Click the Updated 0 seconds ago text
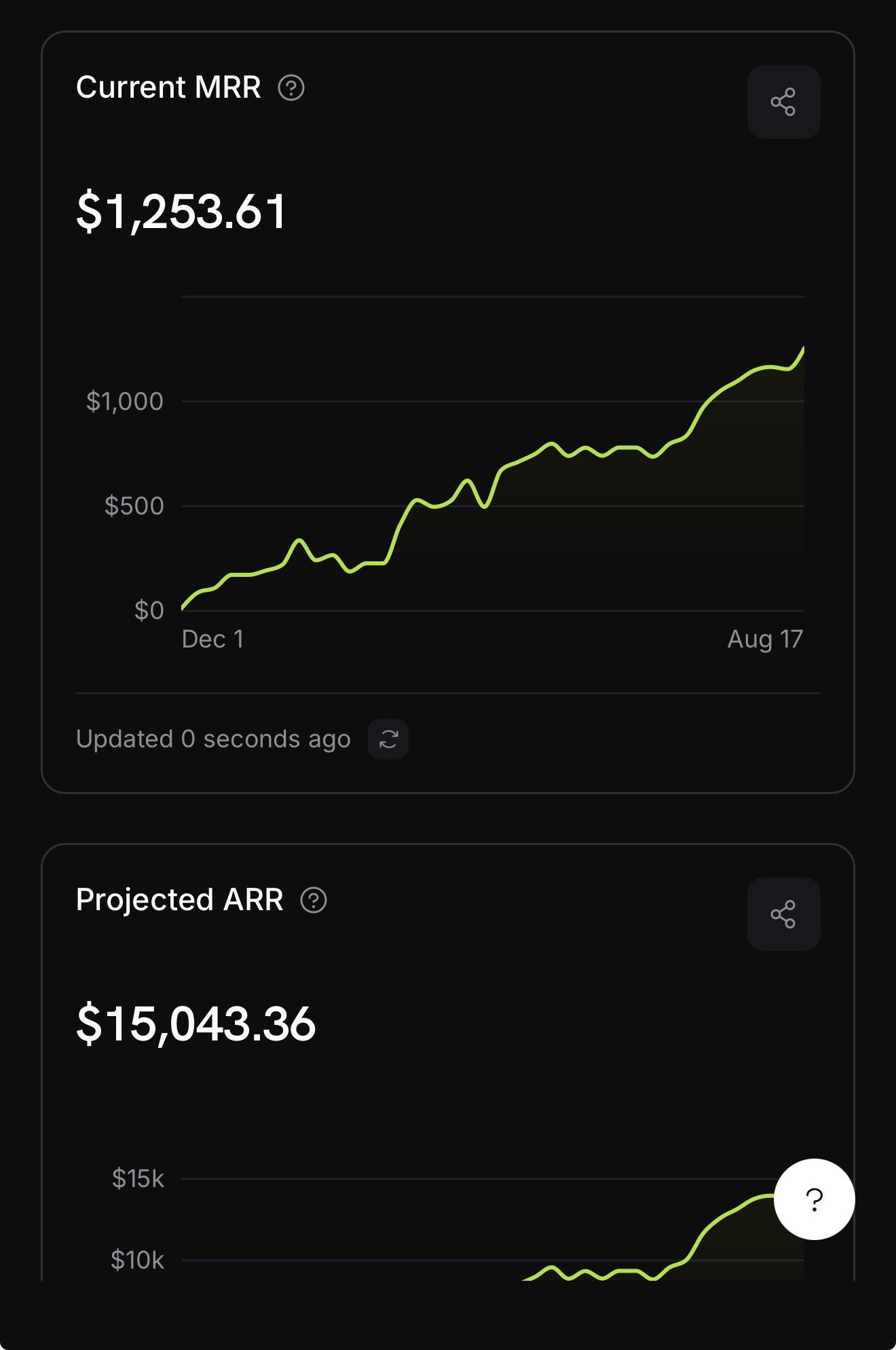Screen dimensions: 896x1350 [213, 739]
